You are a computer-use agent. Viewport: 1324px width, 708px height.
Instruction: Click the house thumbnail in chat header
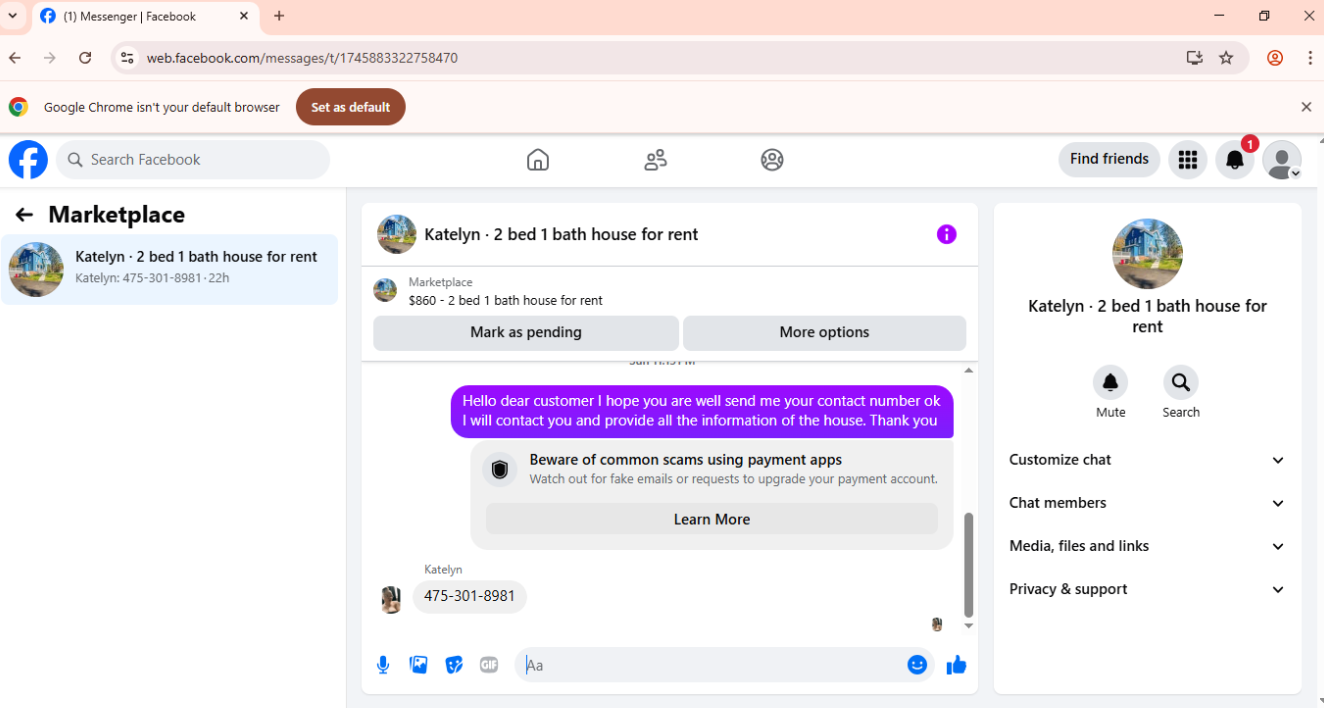point(396,234)
